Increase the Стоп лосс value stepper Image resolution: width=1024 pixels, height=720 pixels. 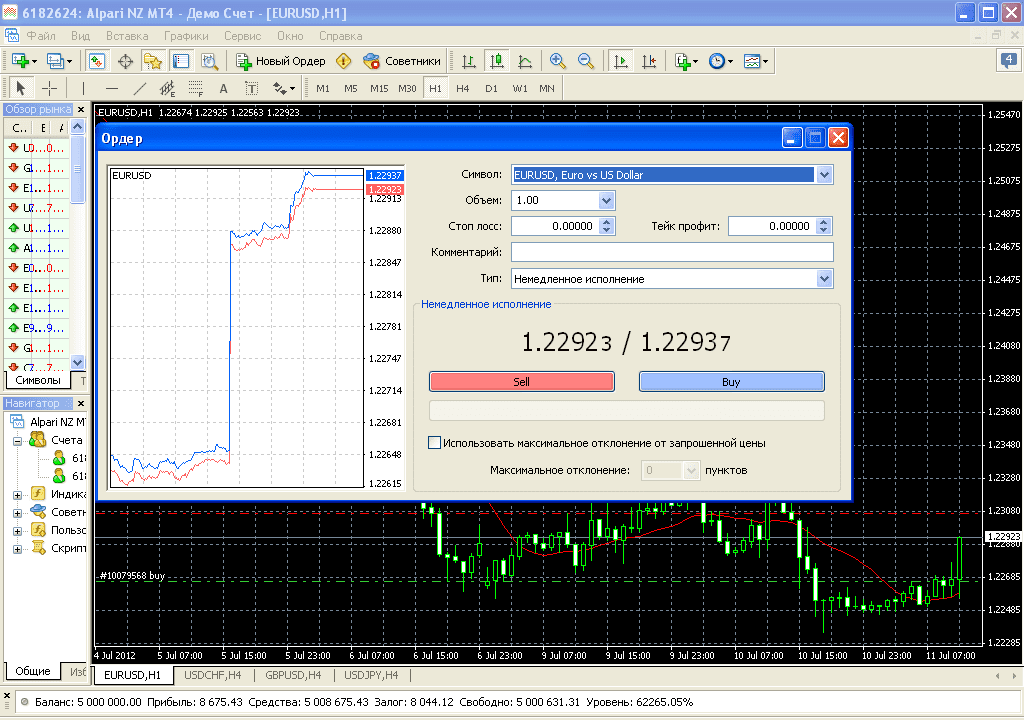click(607, 222)
